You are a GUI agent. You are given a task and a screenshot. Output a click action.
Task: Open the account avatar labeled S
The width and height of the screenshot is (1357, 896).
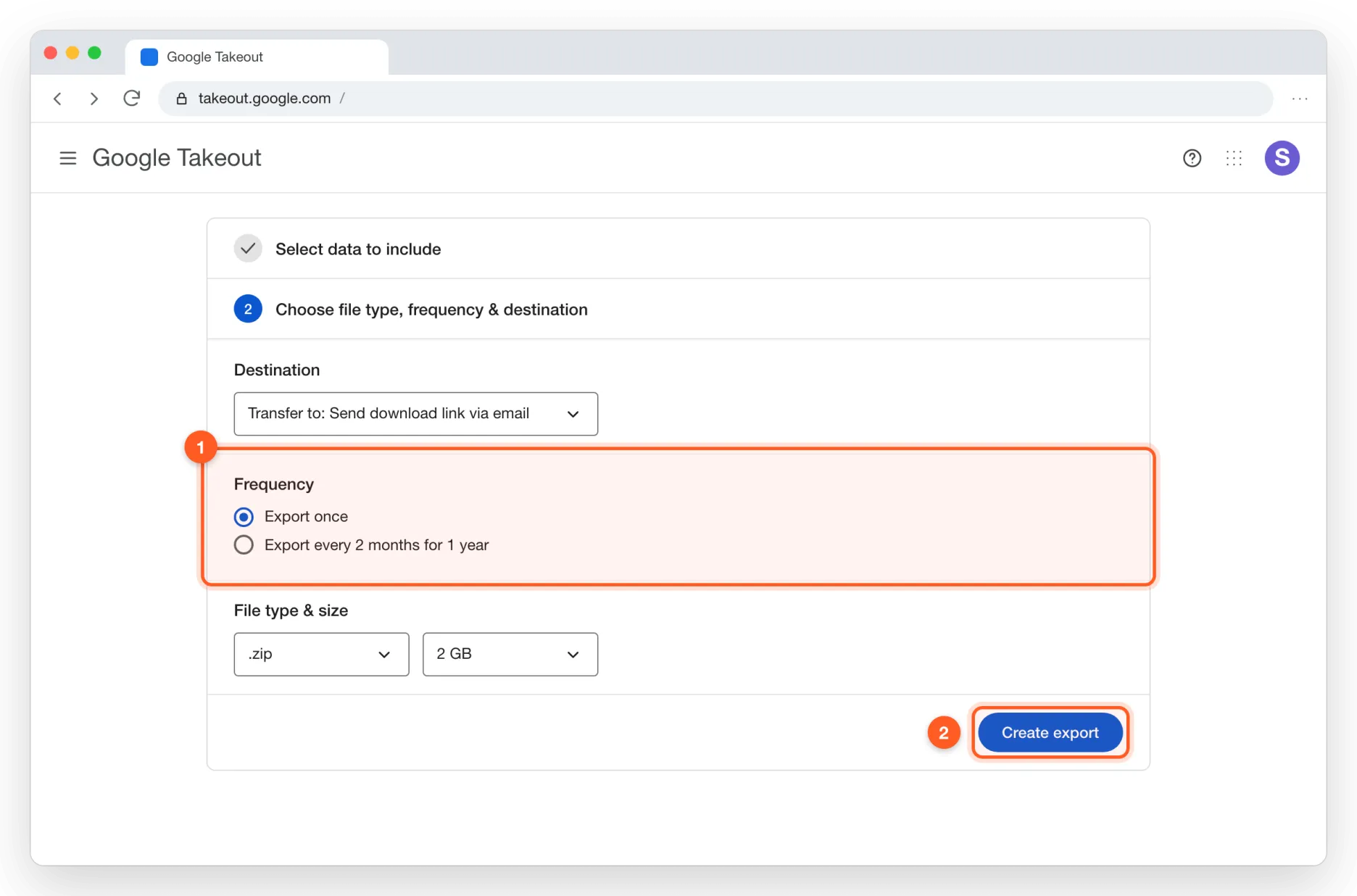(x=1282, y=158)
